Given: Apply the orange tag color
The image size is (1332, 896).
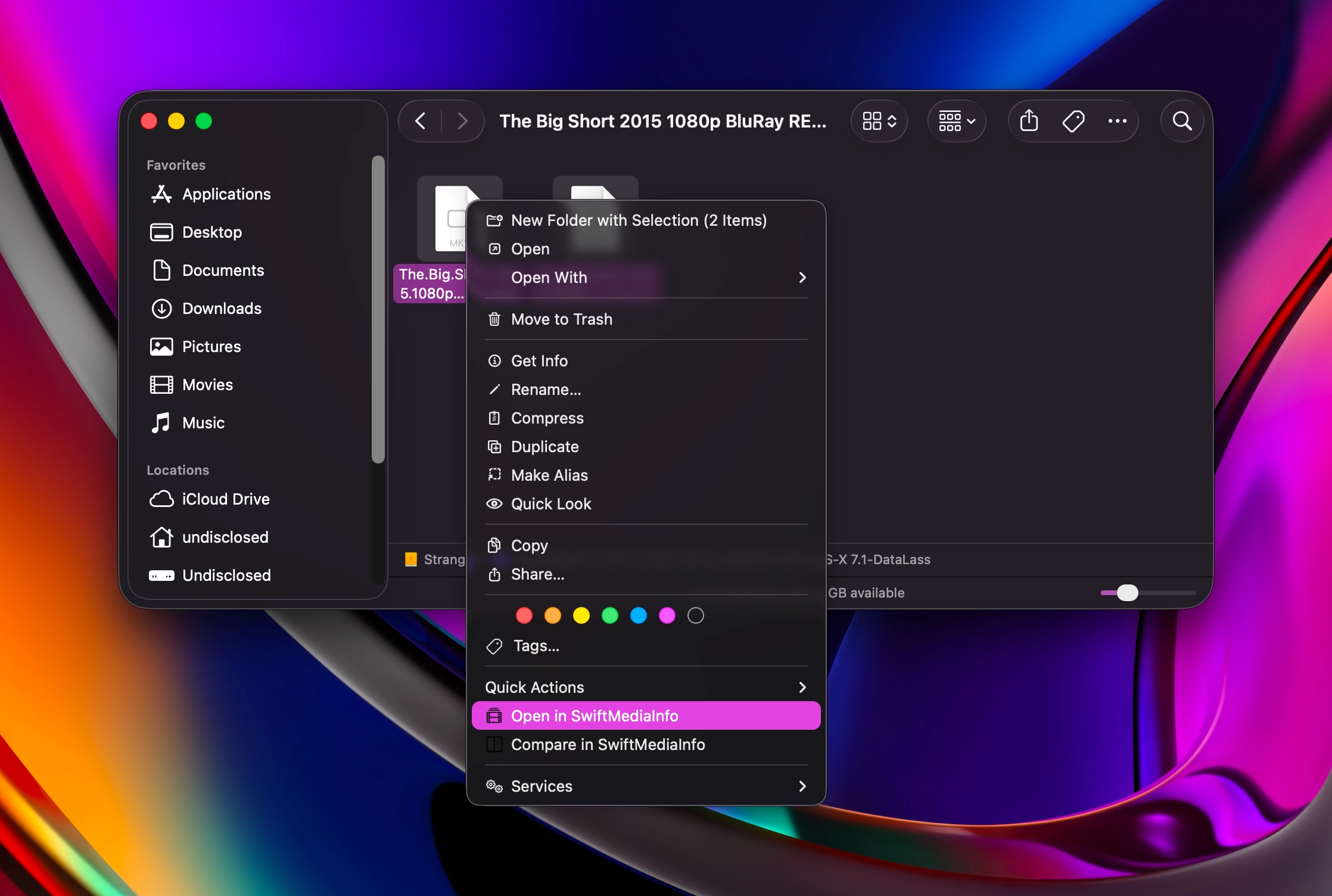Looking at the screenshot, I should pyautogui.click(x=553, y=615).
